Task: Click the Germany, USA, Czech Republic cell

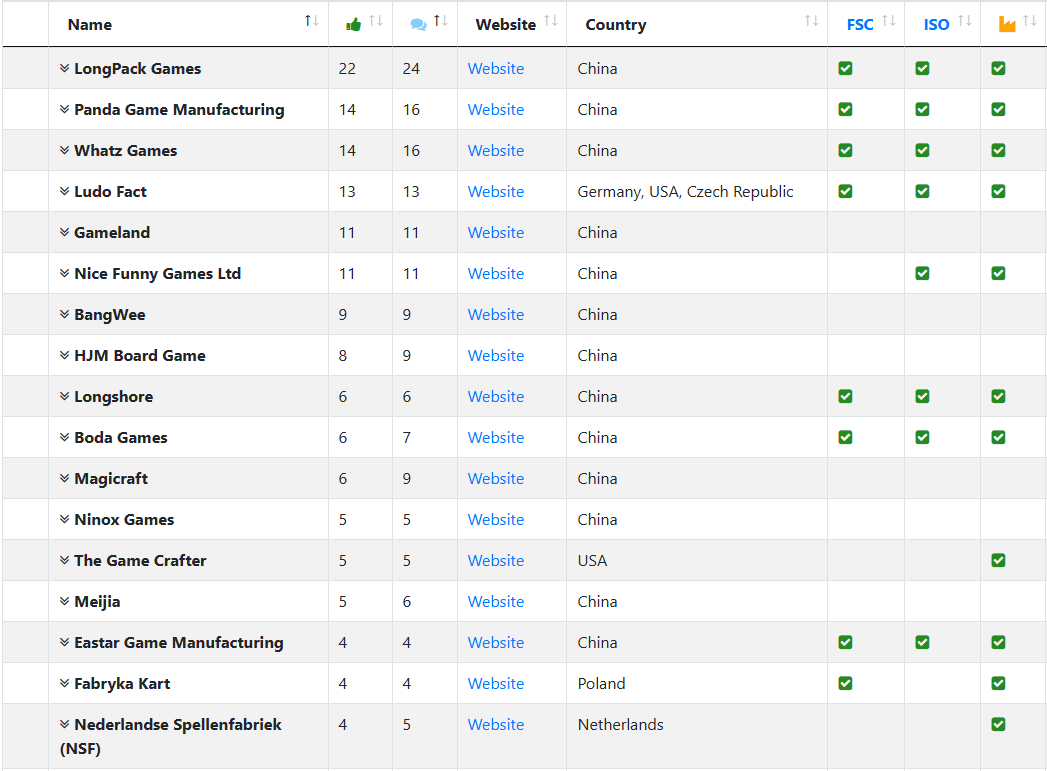Action: [685, 192]
